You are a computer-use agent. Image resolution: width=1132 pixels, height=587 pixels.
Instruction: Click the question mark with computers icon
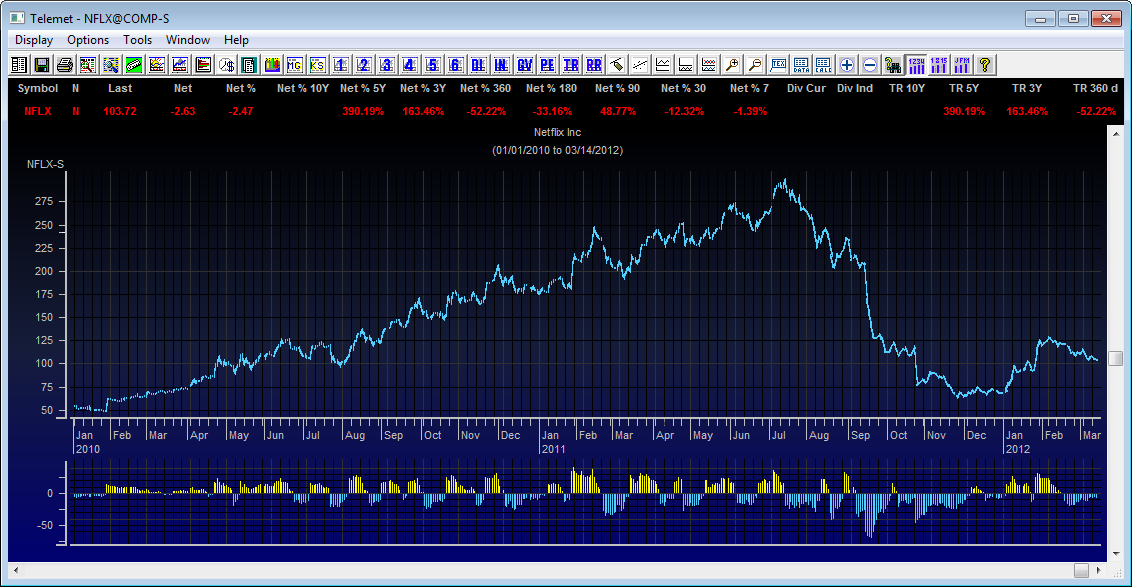coord(893,65)
